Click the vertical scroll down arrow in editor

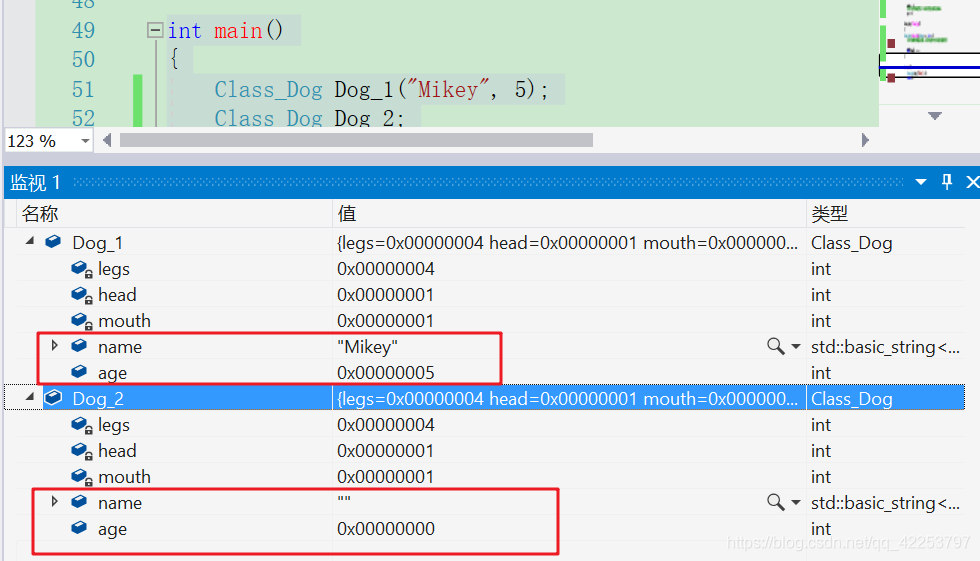tap(934, 116)
